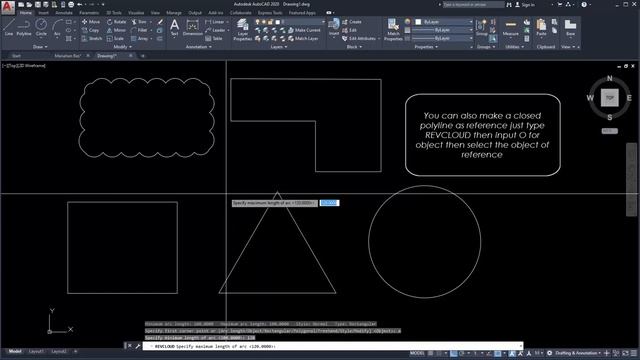Viewport: 640px width, 360px height.
Task: Switch to the Start file tab
Action: (x=16, y=56)
